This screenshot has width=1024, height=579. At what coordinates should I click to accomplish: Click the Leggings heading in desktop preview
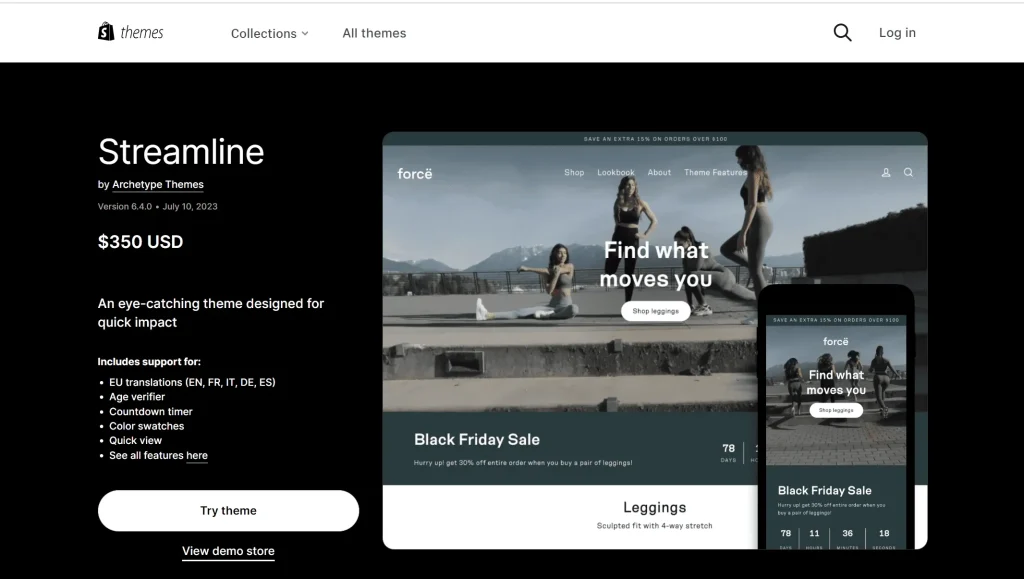pos(654,508)
